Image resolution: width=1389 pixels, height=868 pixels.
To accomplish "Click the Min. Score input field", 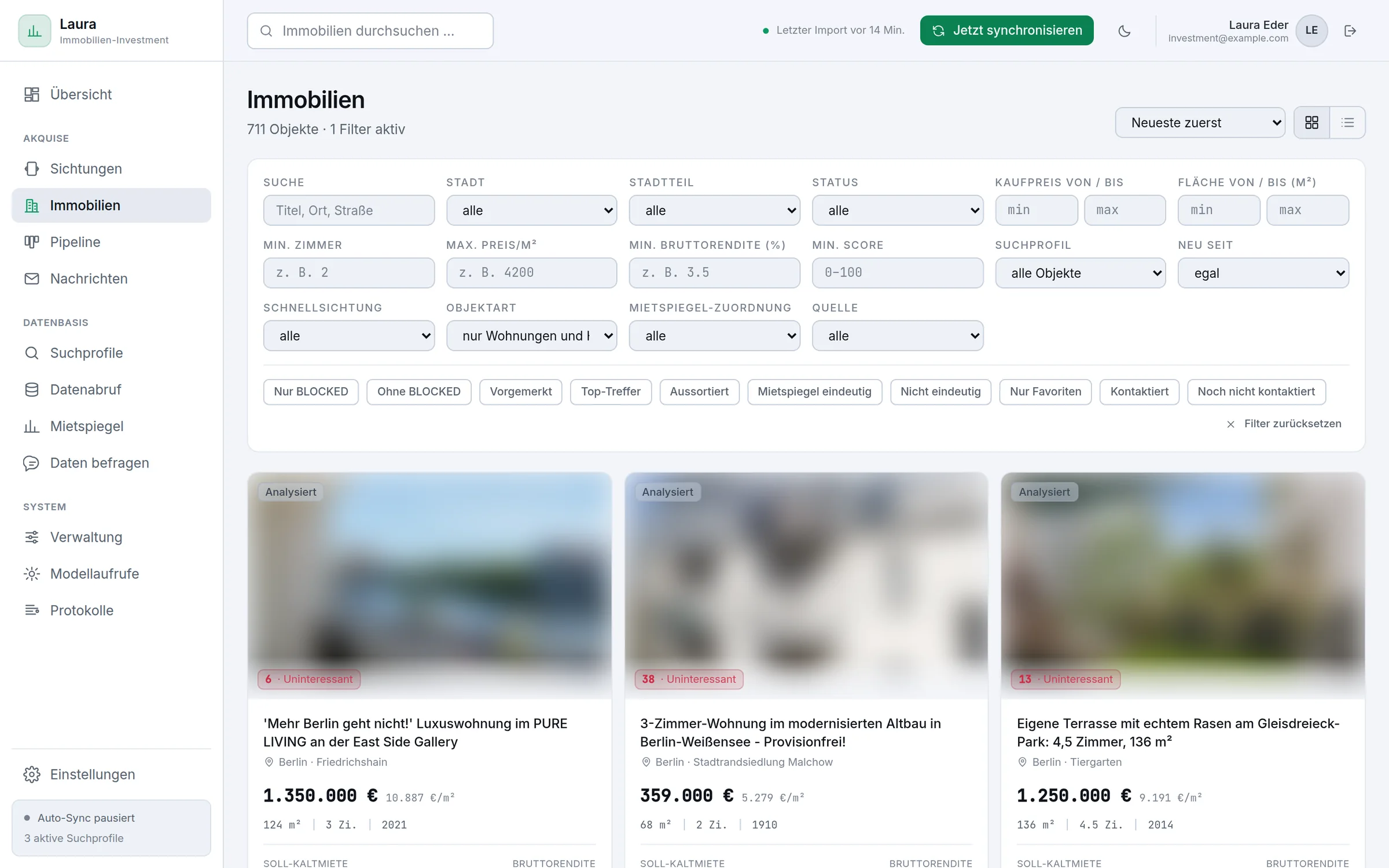I will [897, 273].
